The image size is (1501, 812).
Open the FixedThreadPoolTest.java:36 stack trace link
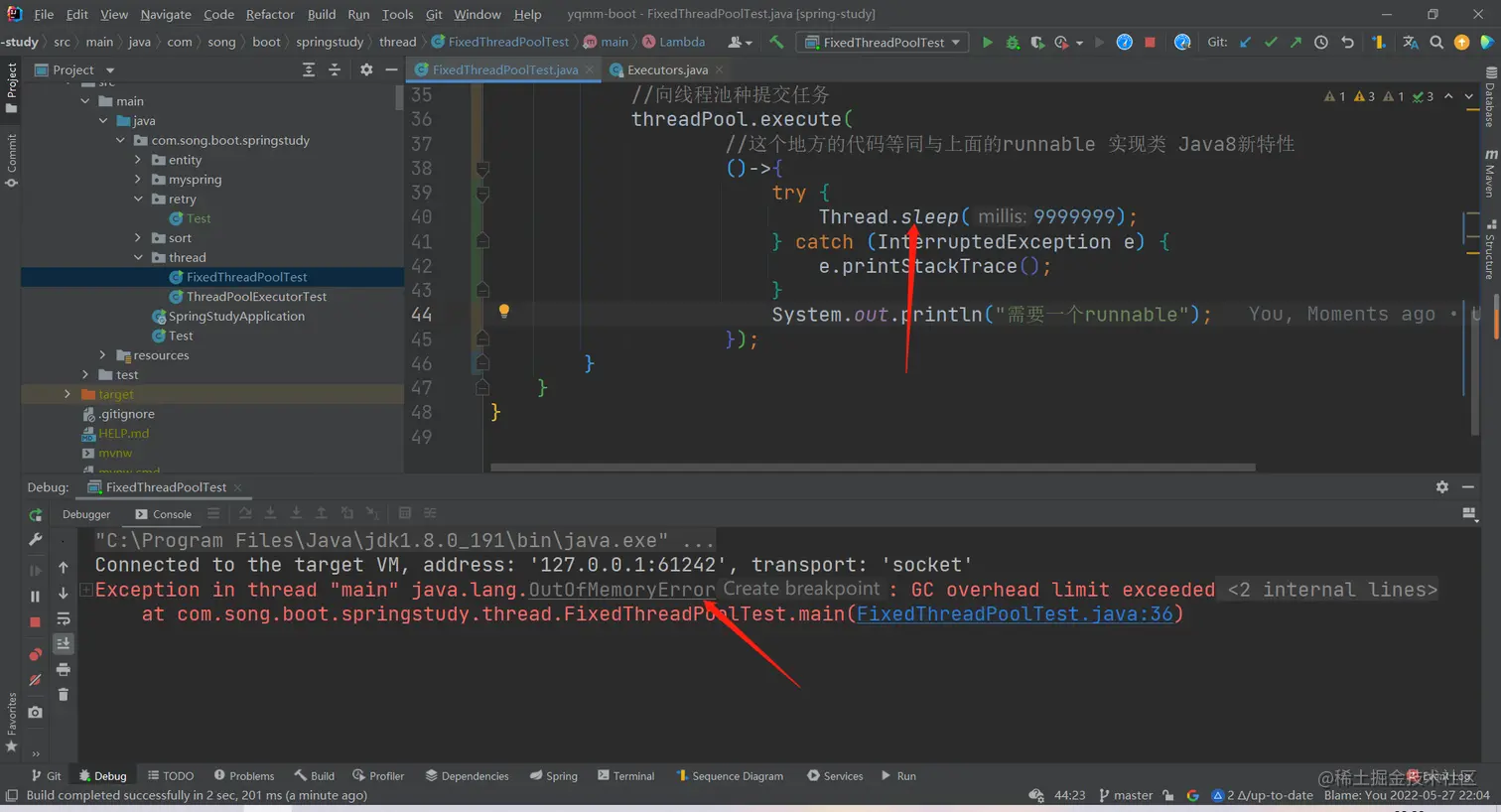[x=1015, y=613]
